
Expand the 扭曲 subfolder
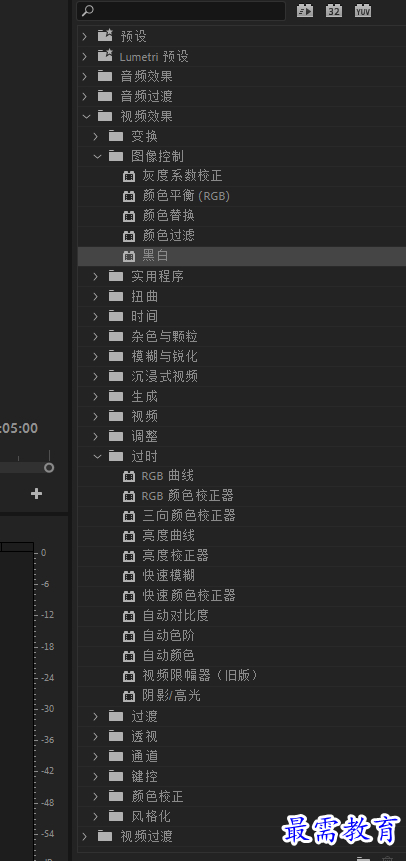pos(96,296)
